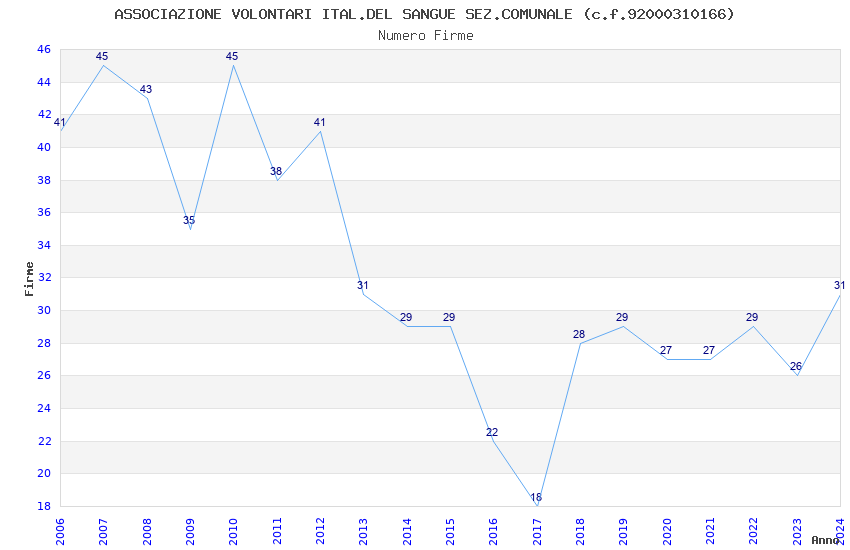Image resolution: width=850 pixels, height=550 pixels.
Task: Select the 2015 year label on x-axis
Action: 450,531
